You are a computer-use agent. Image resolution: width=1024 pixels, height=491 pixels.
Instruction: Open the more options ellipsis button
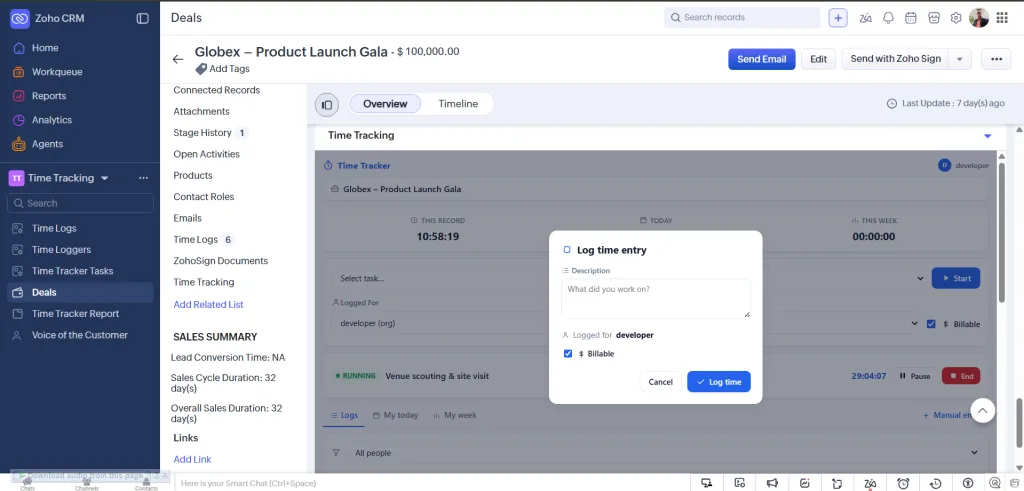pyautogui.click(x=996, y=59)
